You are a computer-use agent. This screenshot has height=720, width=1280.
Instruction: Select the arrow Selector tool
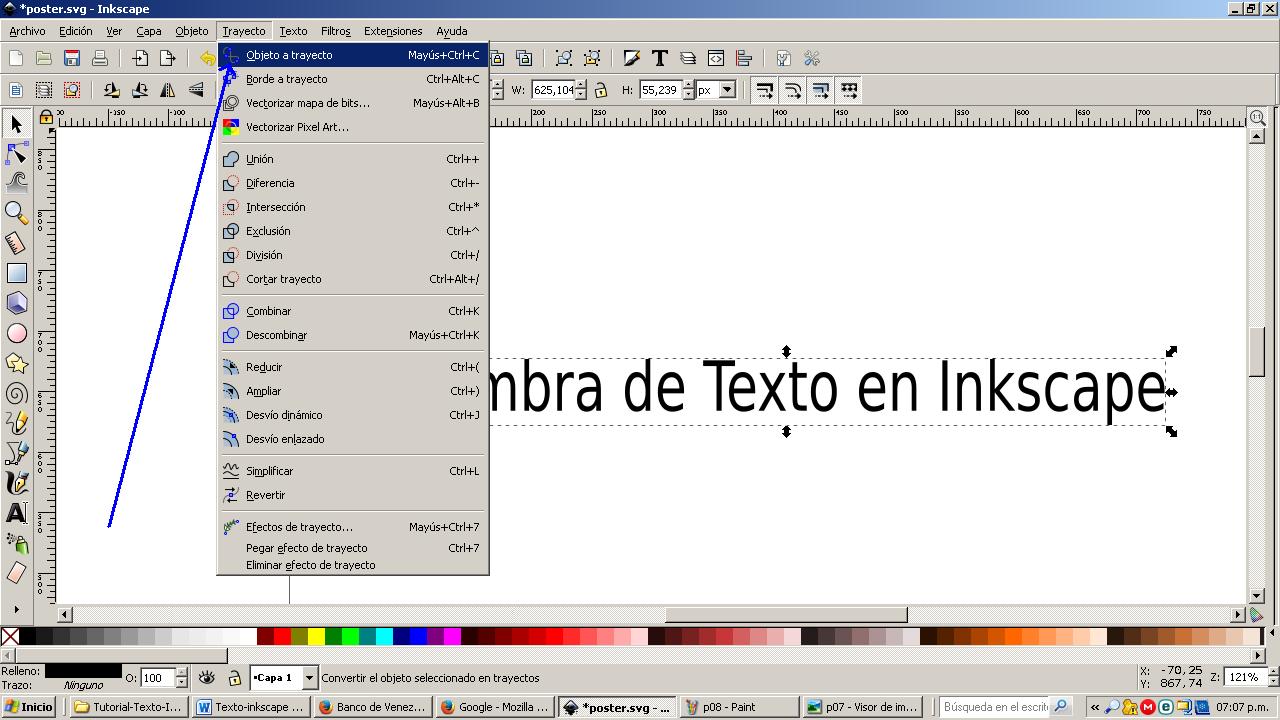[x=16, y=124]
